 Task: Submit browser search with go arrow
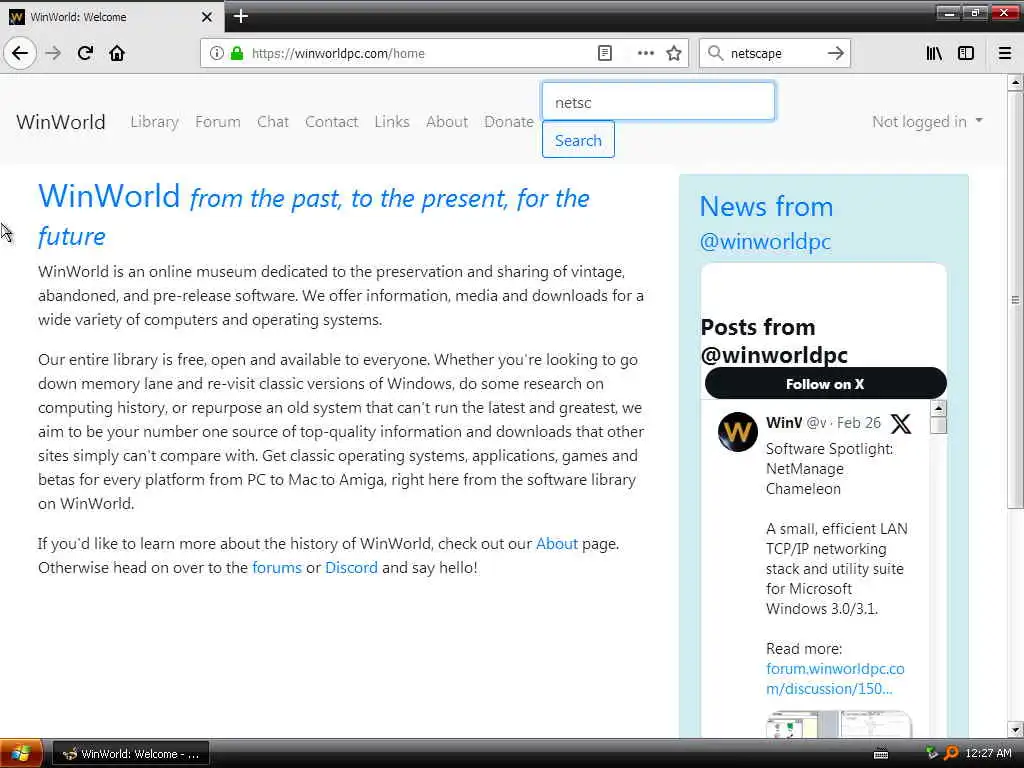tap(835, 53)
